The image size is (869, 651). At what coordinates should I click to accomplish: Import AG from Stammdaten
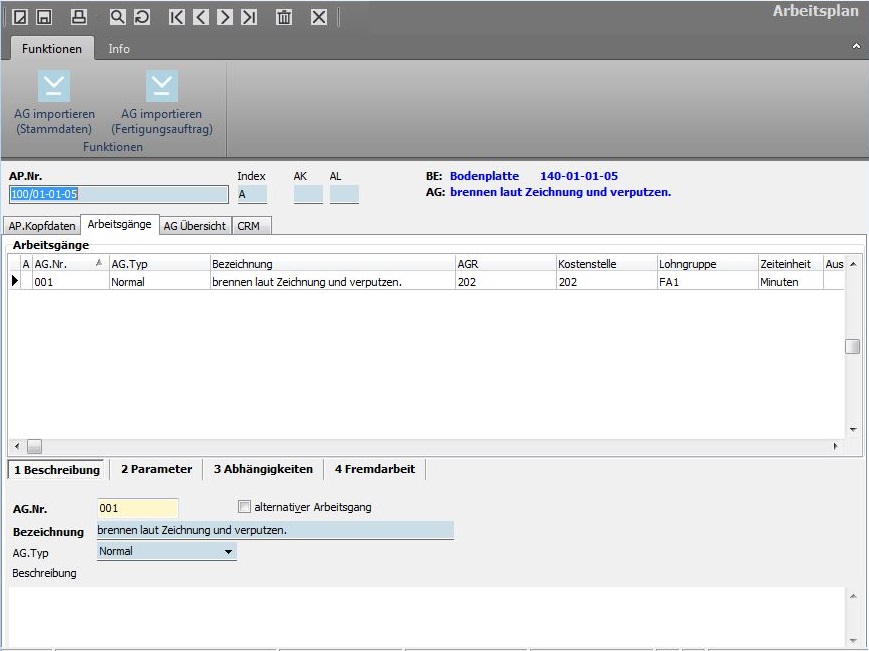click(54, 102)
